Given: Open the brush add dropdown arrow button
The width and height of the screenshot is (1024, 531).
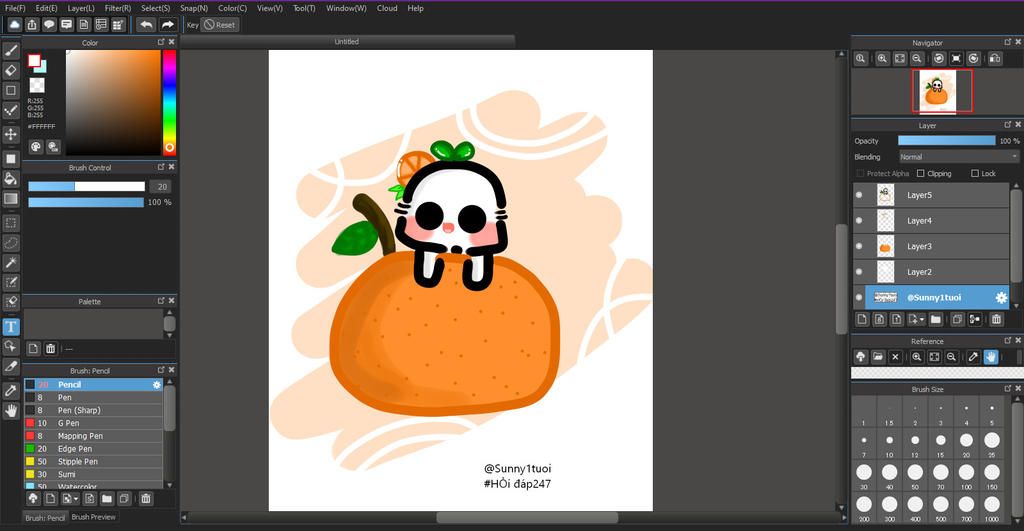Looking at the screenshot, I should click(70, 499).
